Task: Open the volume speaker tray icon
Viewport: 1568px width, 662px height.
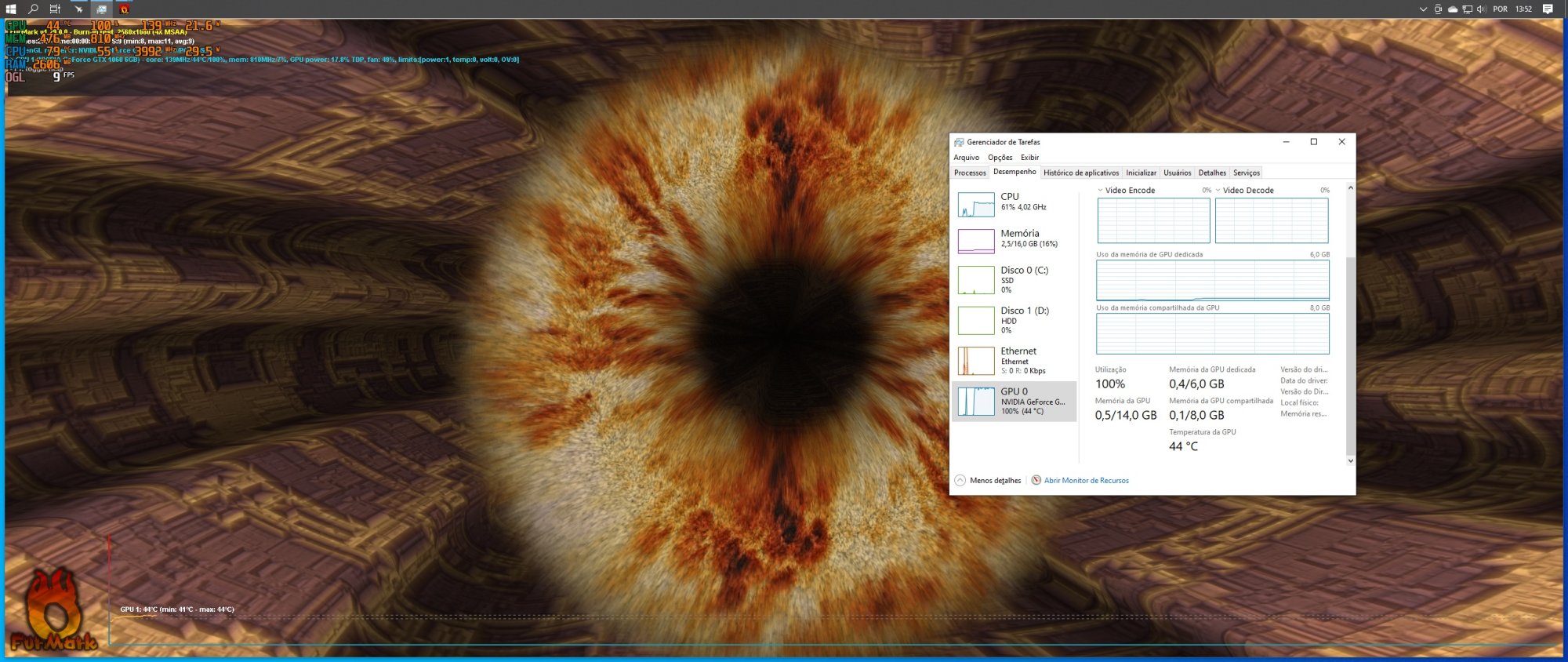Action: [x=1481, y=9]
